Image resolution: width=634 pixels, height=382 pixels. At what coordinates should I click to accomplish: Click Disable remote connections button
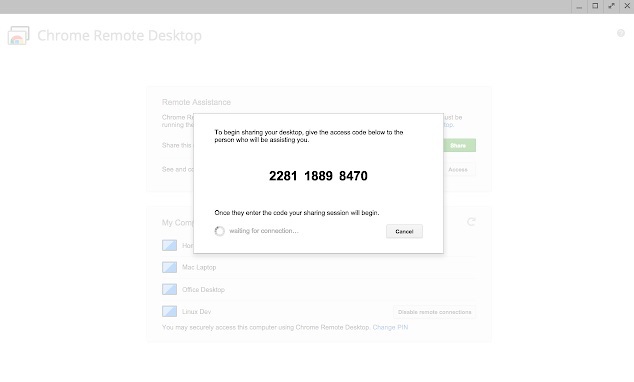tap(435, 312)
